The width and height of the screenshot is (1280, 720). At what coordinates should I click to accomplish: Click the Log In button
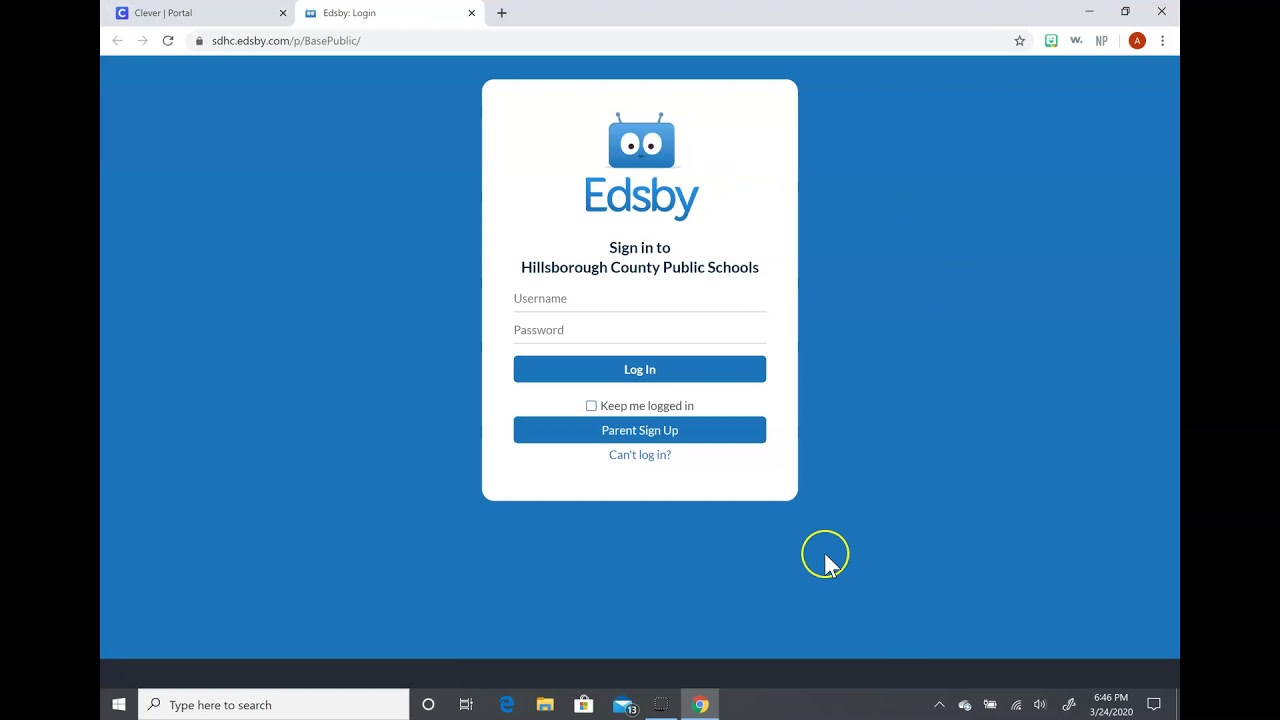[x=640, y=369]
